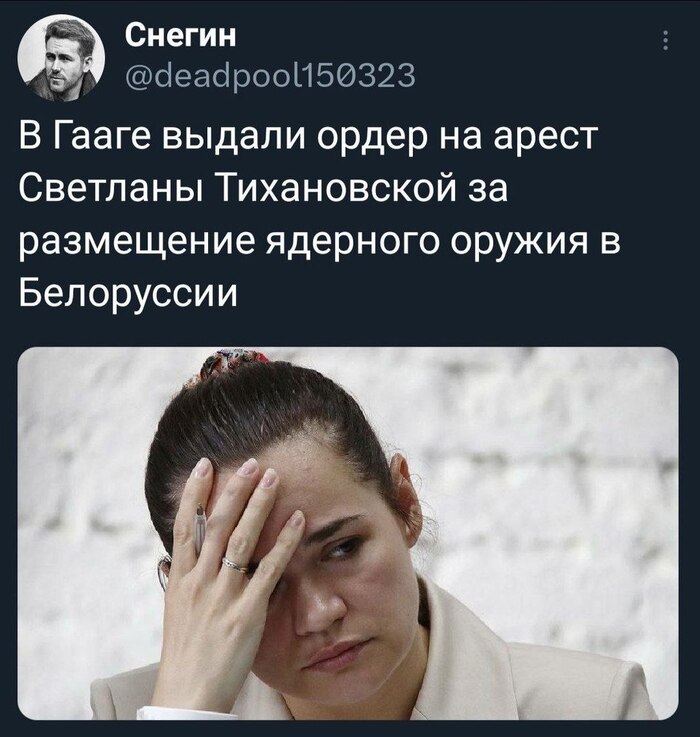Click the word 'размещение' in the tweet

(139, 243)
